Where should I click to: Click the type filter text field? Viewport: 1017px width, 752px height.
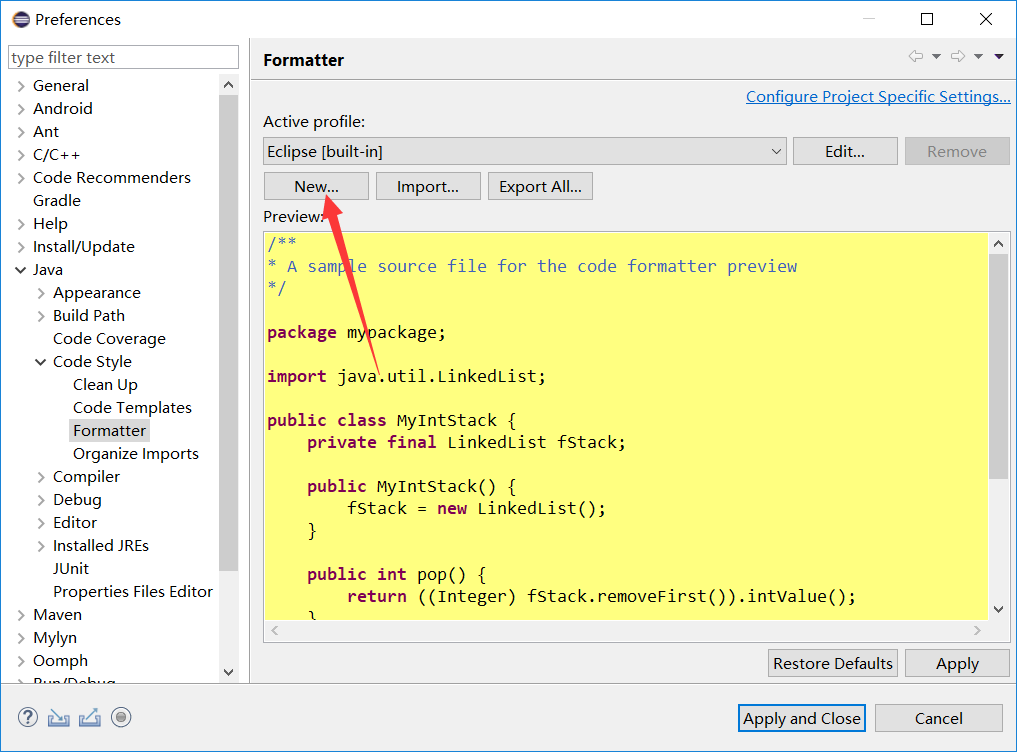123,57
